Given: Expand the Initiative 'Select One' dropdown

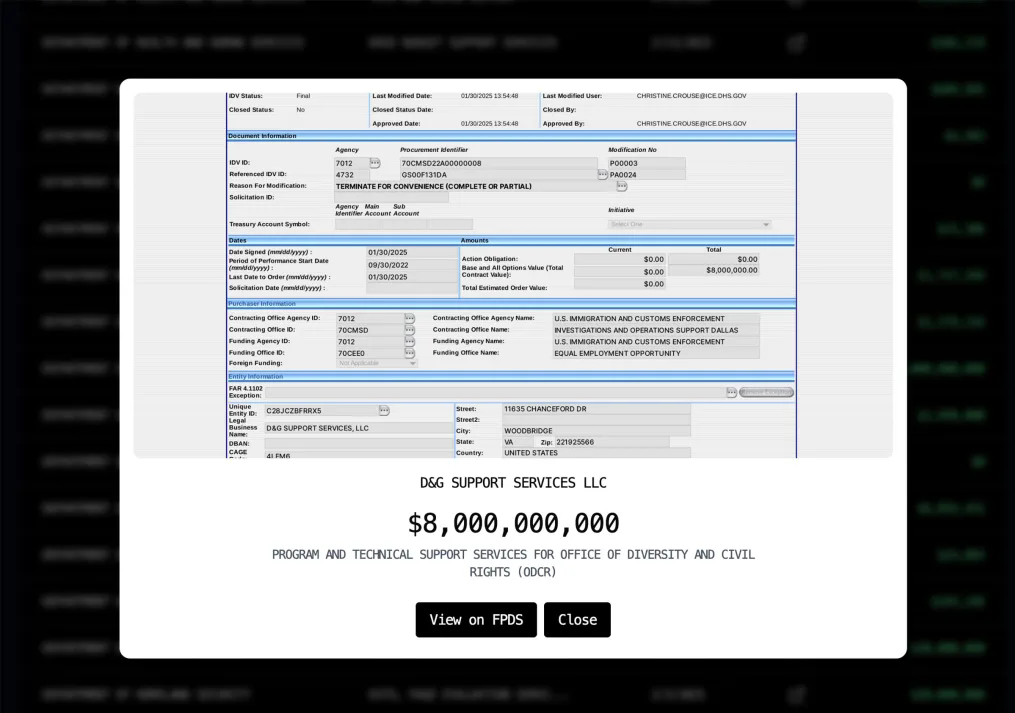Looking at the screenshot, I should (x=690, y=225).
